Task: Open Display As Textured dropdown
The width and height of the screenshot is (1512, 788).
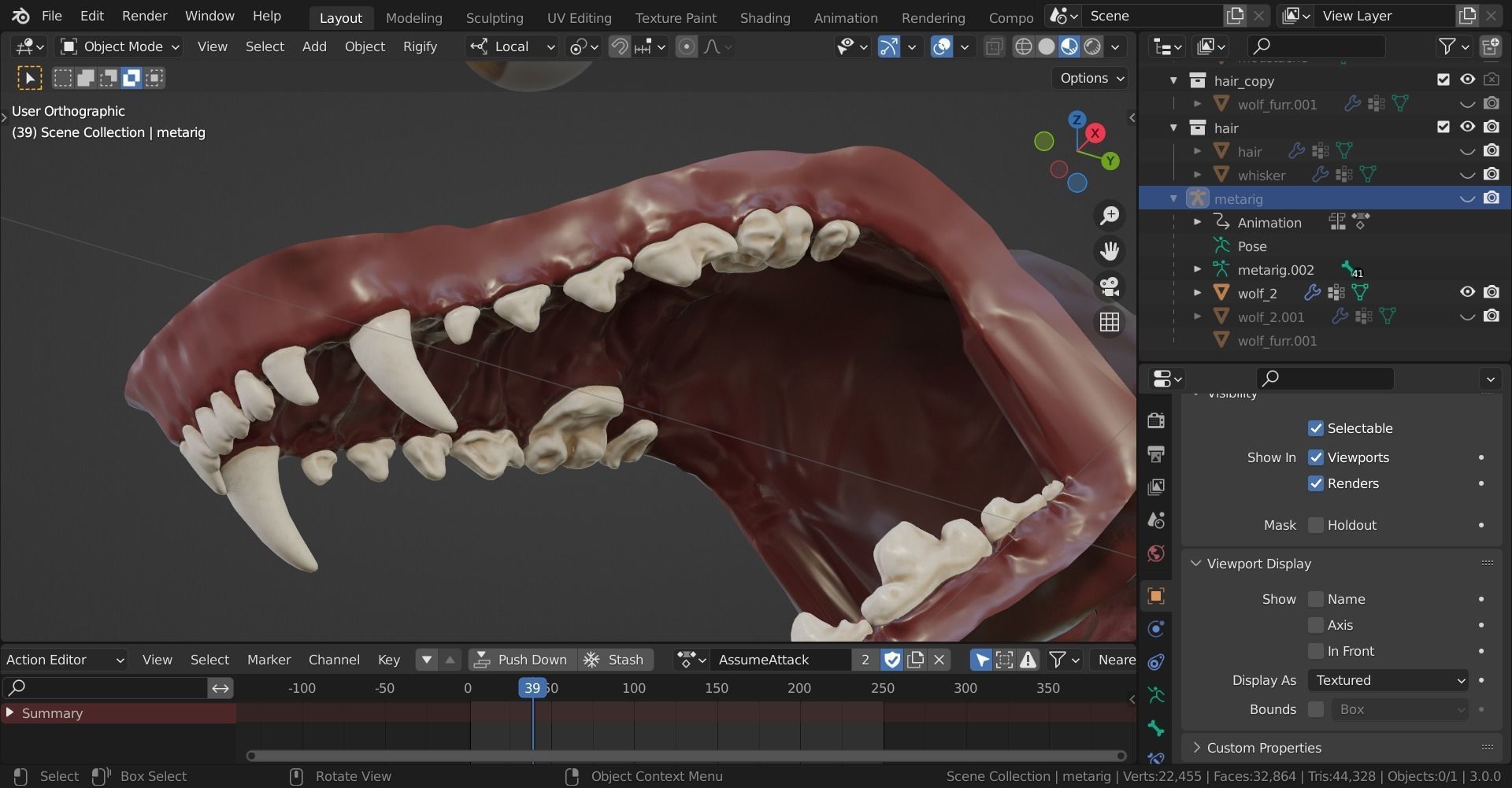Action: [1388, 680]
